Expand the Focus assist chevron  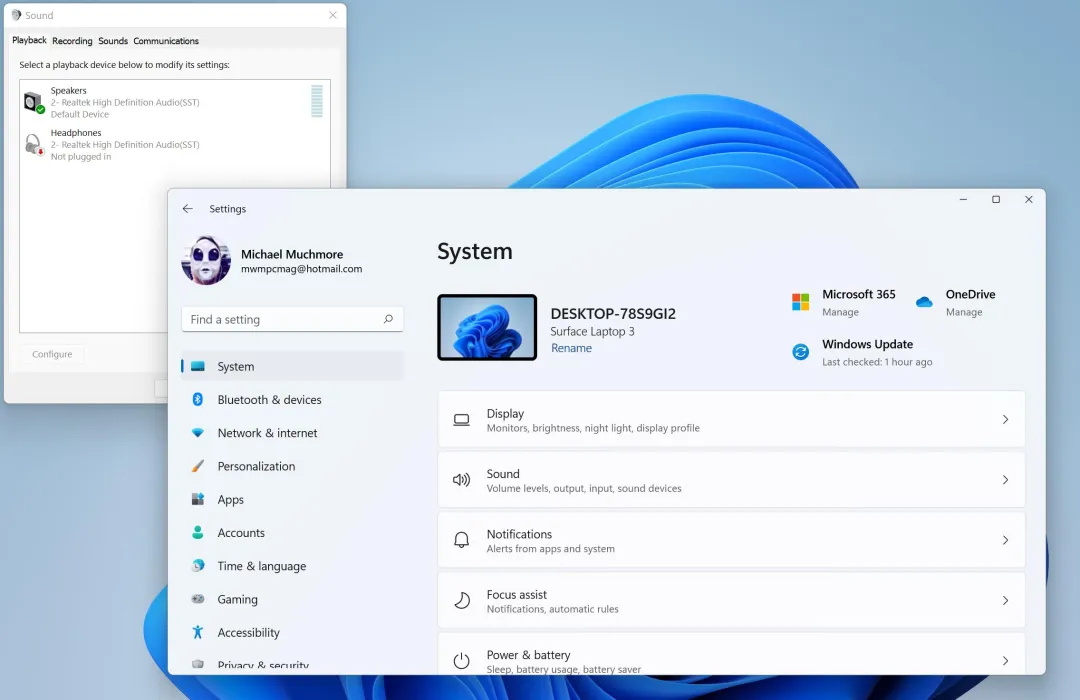pyautogui.click(x=1006, y=601)
